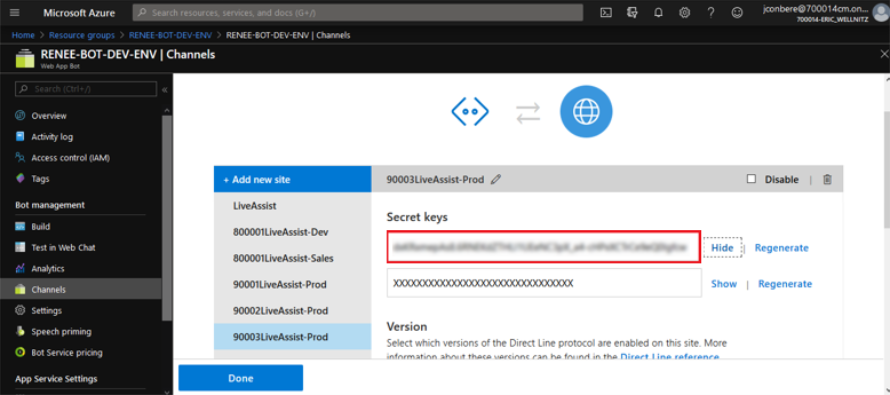Click the bot connector icon
The height and width of the screenshot is (395, 890).
coord(470,111)
